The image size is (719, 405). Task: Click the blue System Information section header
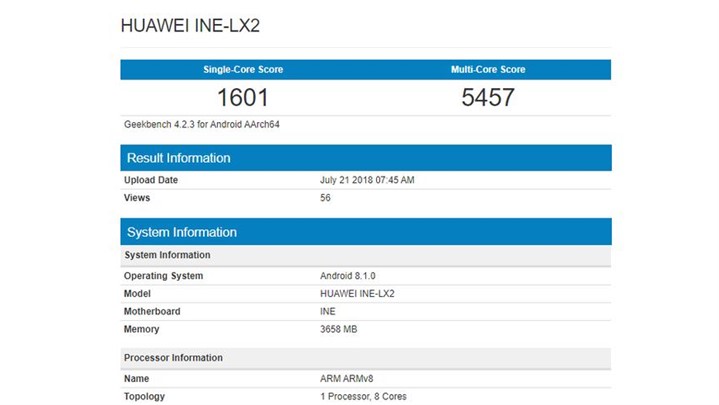point(181,232)
